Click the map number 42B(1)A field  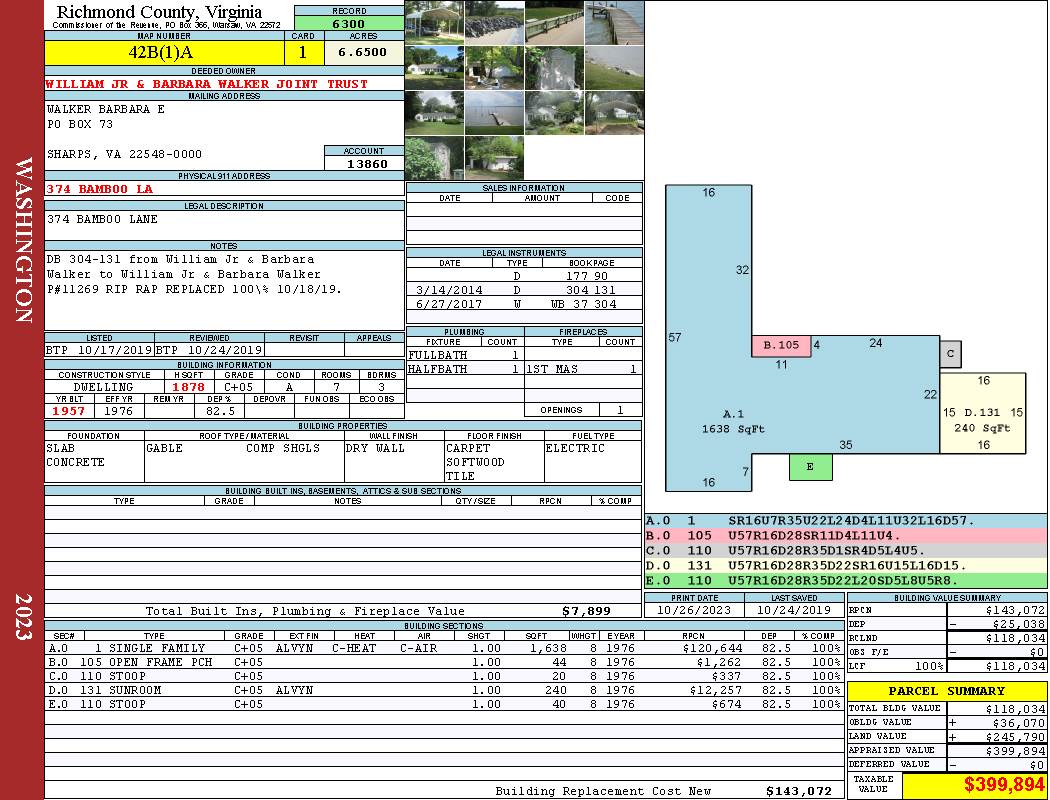(164, 52)
